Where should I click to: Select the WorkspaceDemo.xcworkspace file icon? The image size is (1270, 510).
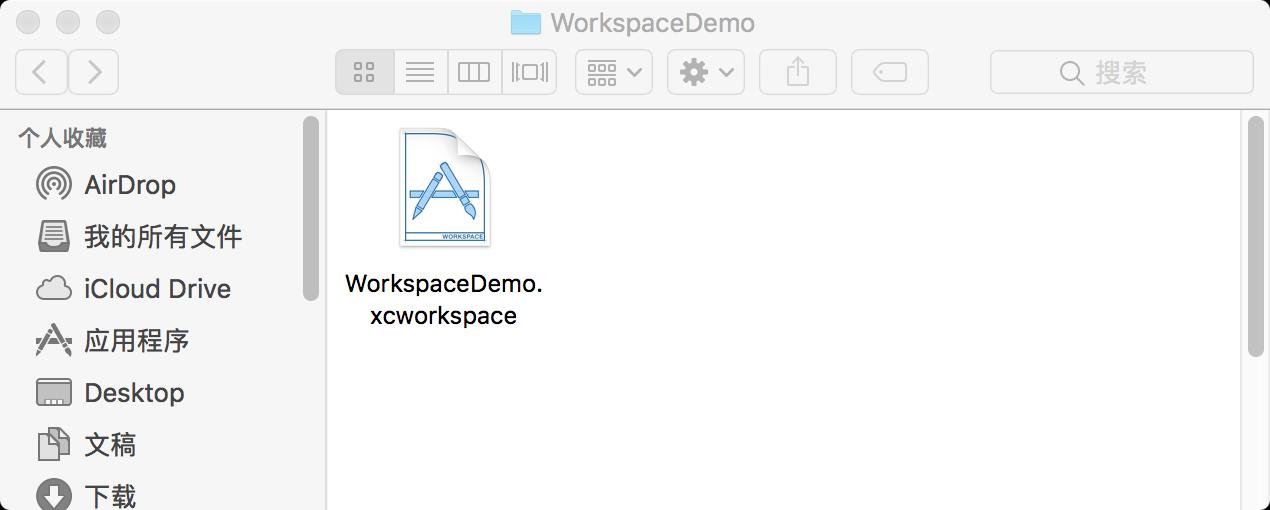[x=445, y=187]
